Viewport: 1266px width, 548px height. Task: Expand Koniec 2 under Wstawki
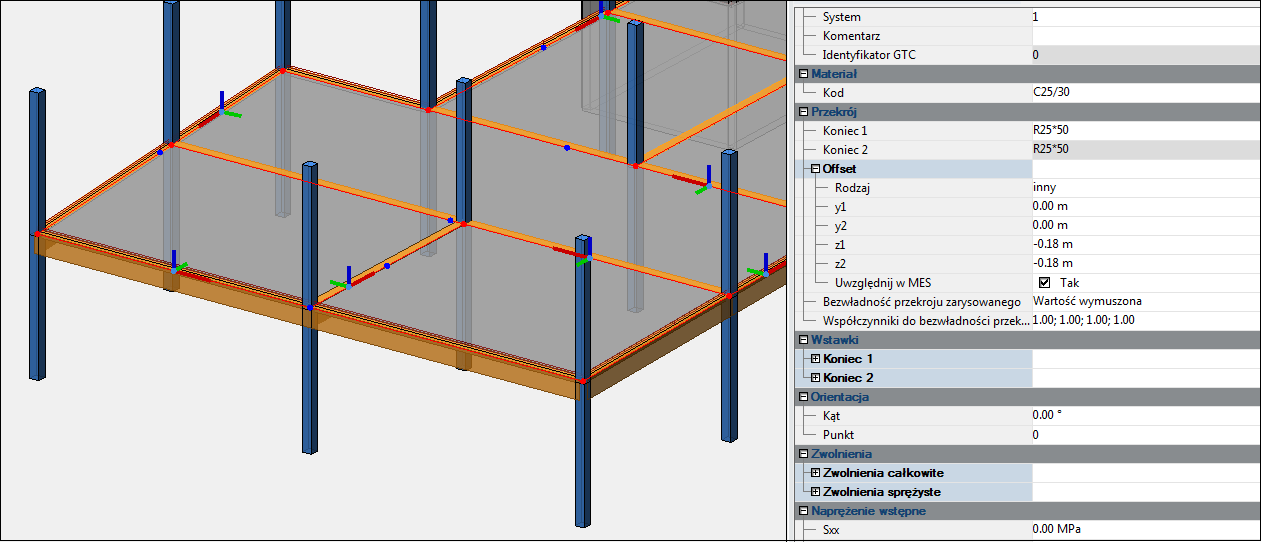815,378
